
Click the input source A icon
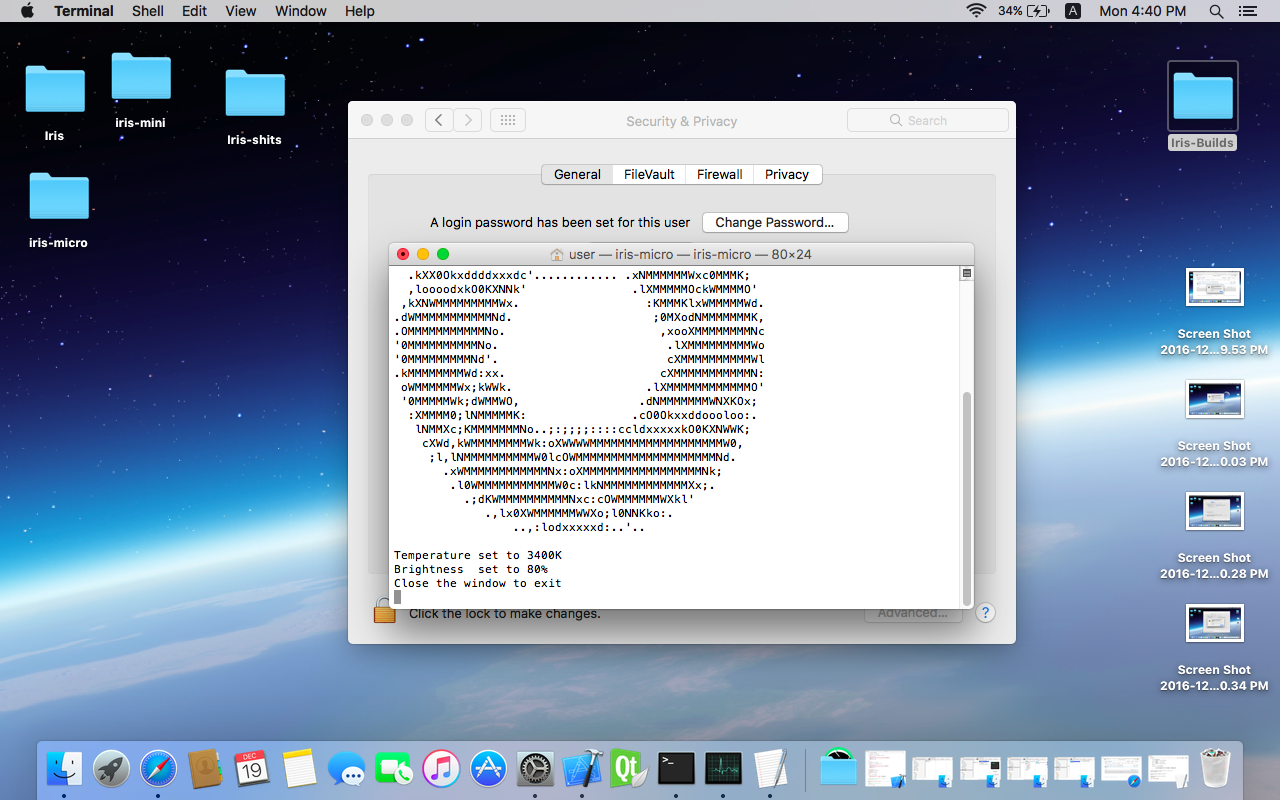(x=1073, y=11)
